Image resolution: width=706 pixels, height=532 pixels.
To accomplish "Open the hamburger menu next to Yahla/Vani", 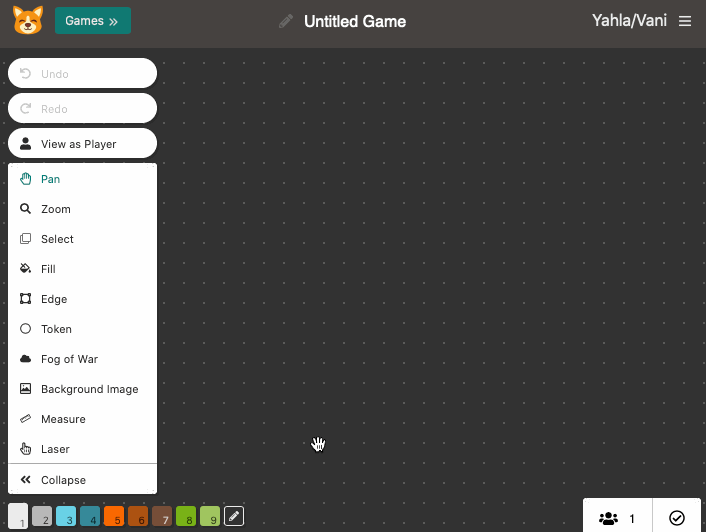I will click(x=685, y=21).
